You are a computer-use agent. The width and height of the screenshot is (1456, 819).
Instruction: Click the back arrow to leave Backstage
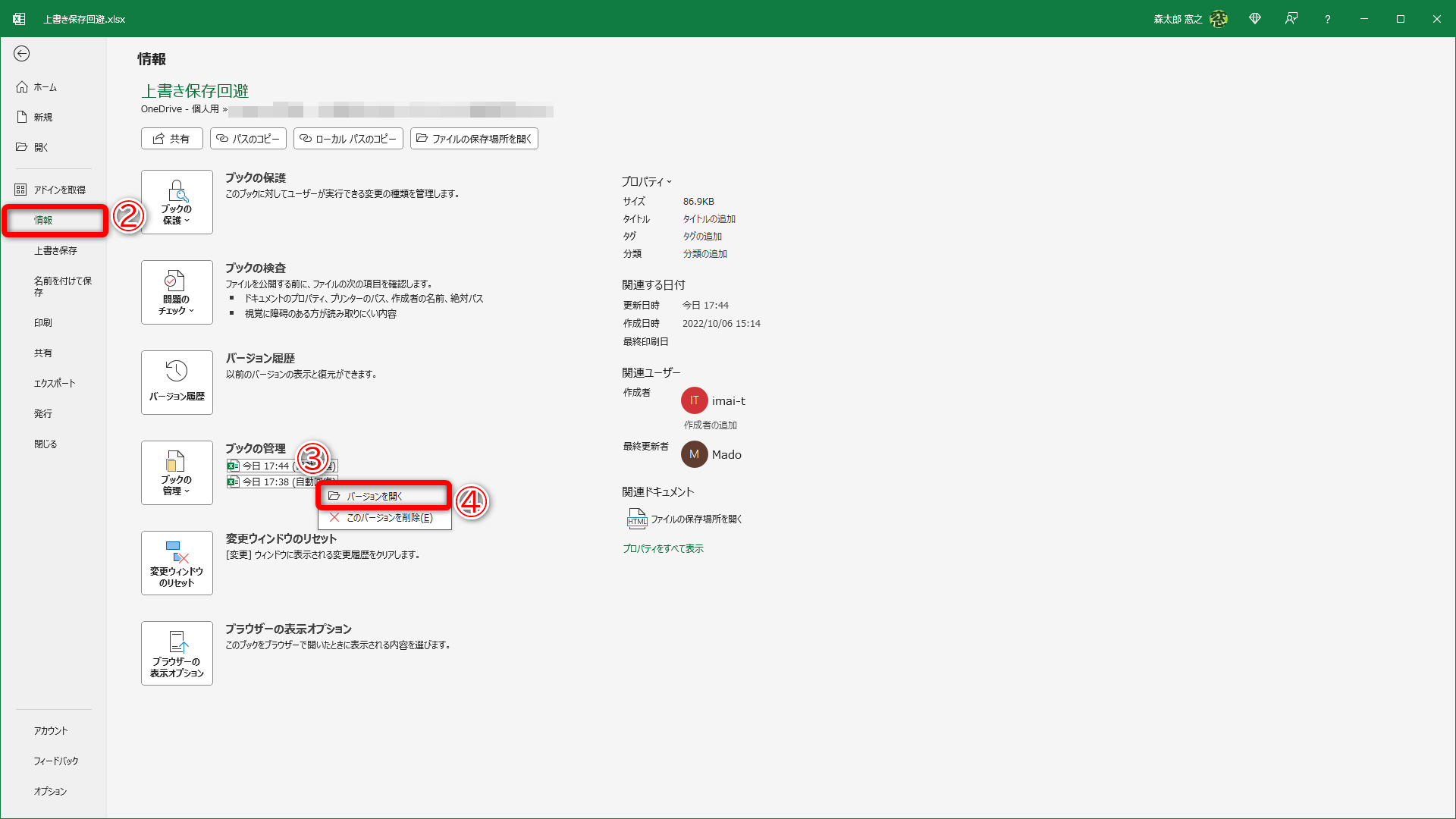coord(22,54)
